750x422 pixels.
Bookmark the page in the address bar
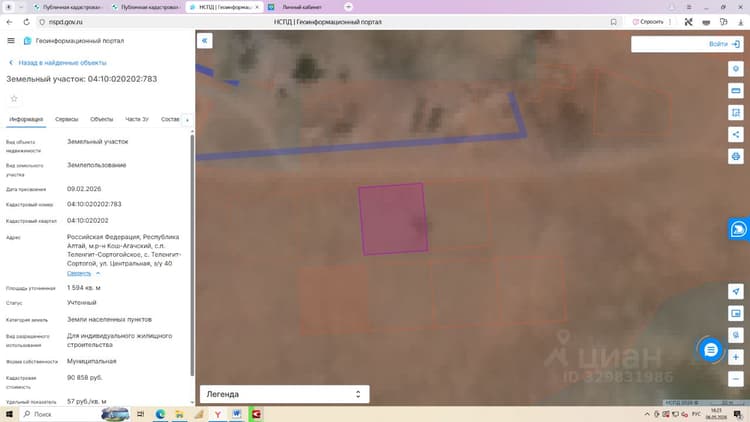[x=614, y=22]
